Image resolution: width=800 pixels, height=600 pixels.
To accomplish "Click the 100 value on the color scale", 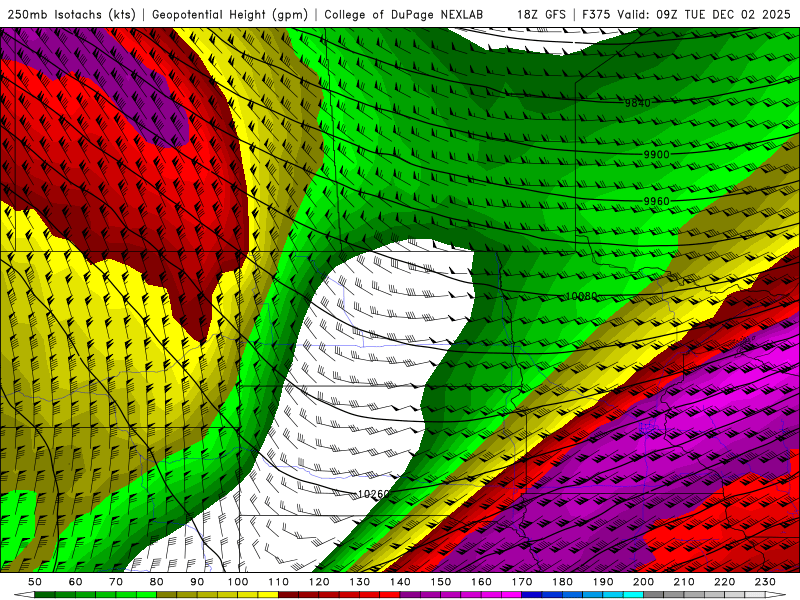I will click(x=238, y=582).
